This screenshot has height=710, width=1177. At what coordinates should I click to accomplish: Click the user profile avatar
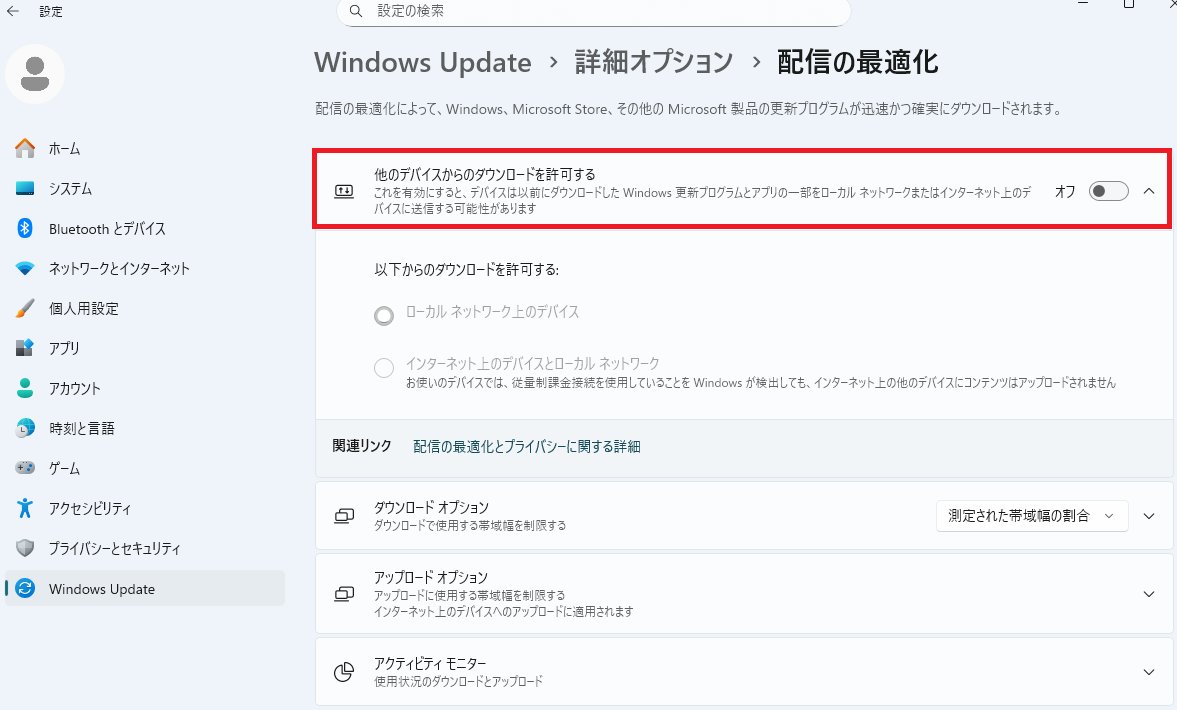point(35,74)
